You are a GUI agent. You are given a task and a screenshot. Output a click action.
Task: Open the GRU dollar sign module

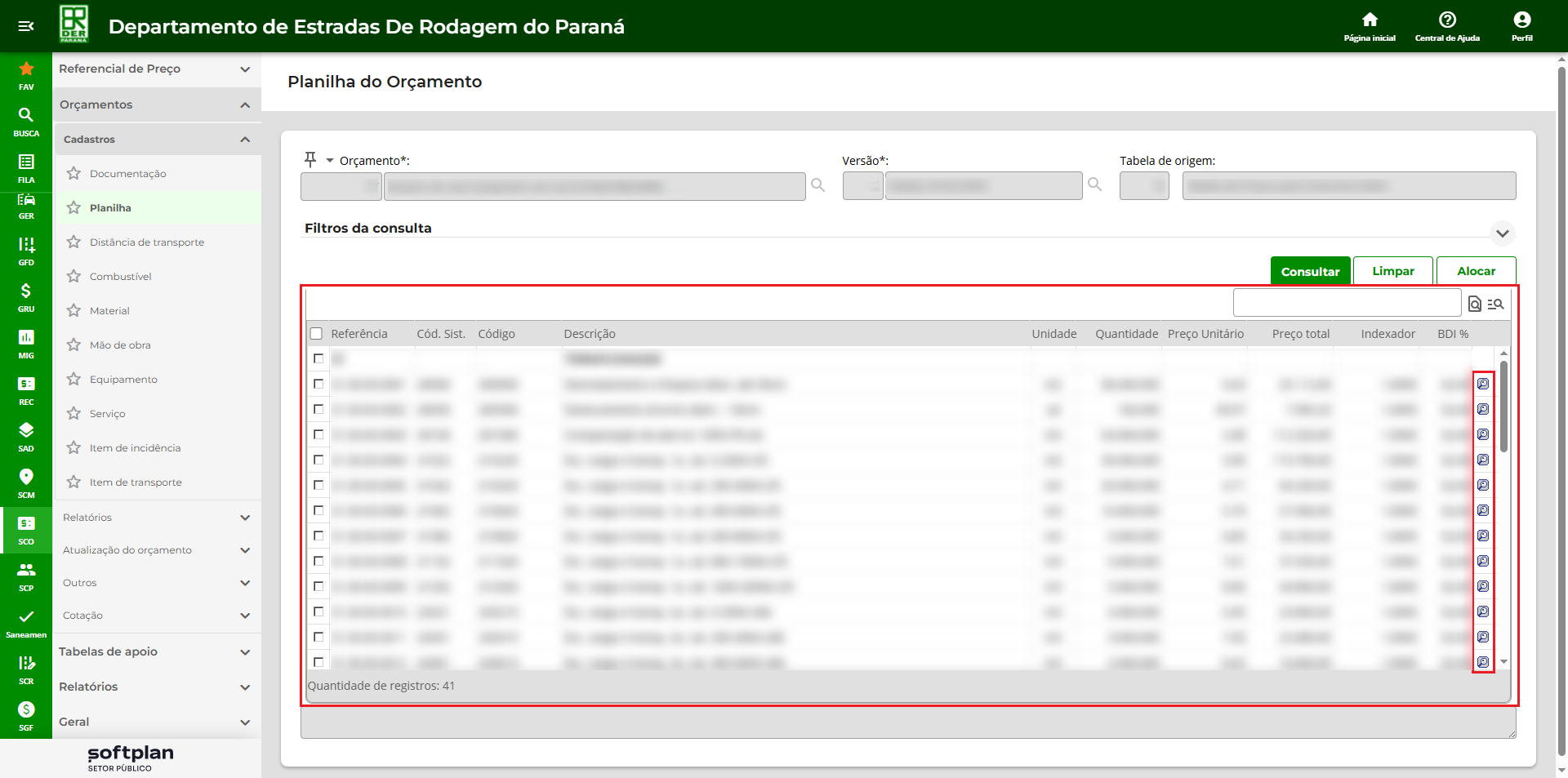tap(26, 292)
